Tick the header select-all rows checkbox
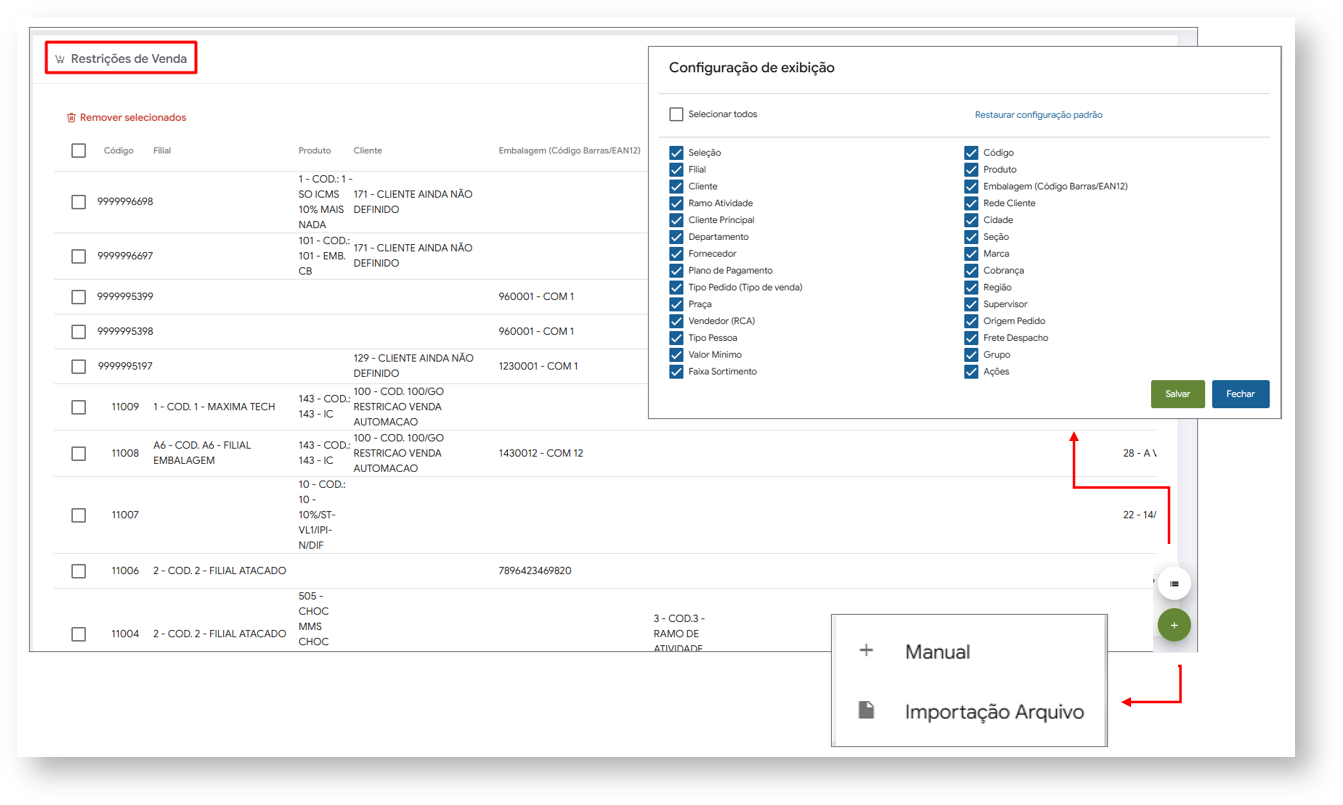Viewport: 1343px width, 805px height. [79, 151]
